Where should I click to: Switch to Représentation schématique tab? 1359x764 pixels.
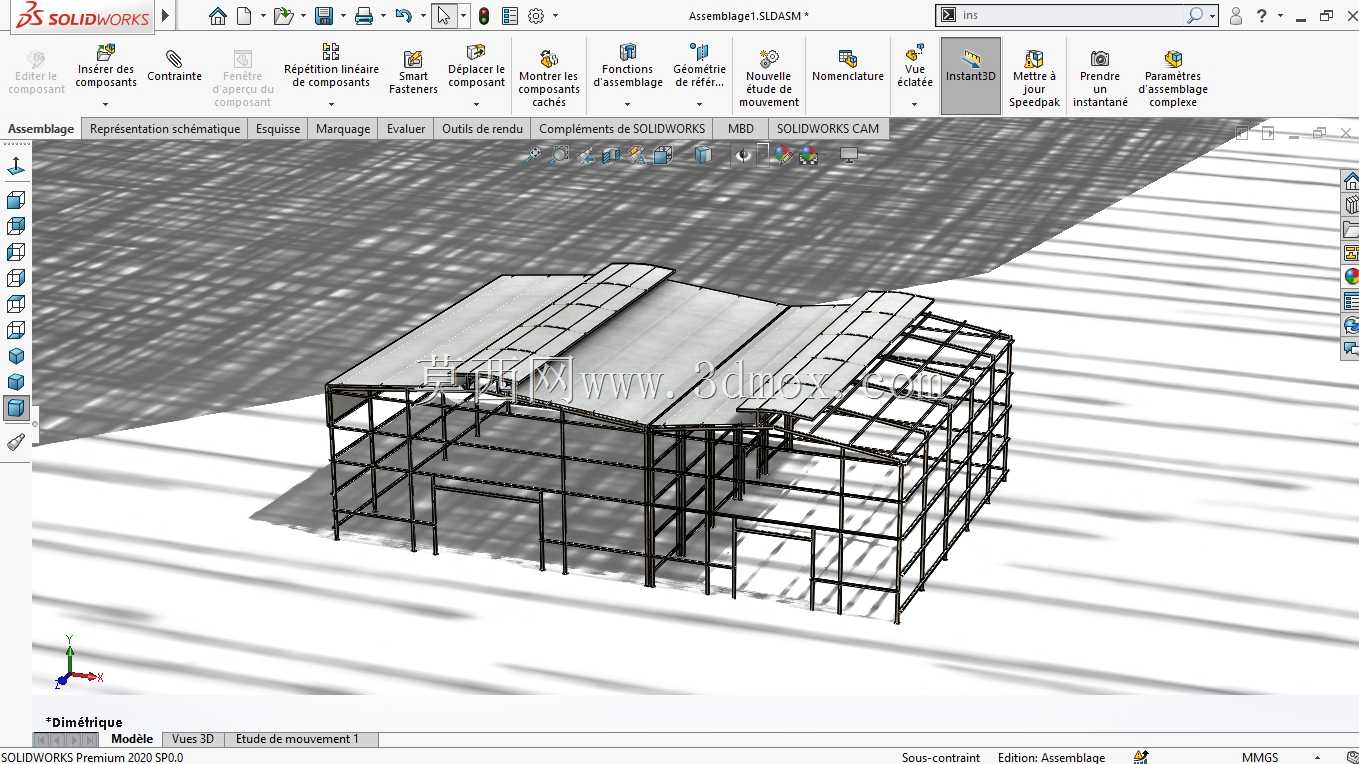165,129
